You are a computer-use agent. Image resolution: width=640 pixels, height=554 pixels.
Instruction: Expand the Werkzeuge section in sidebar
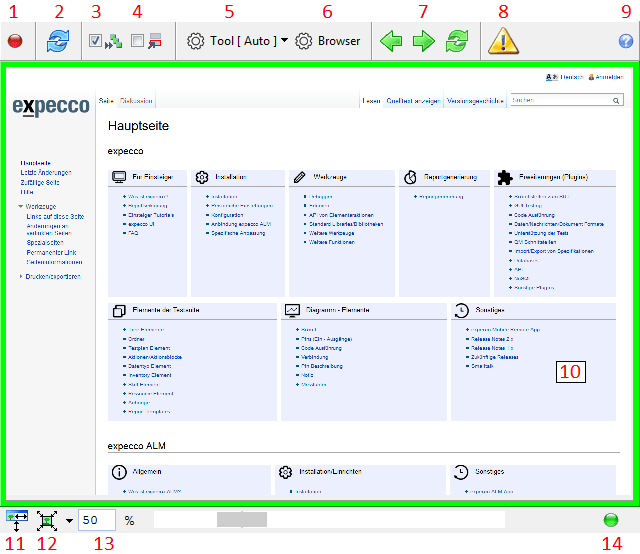click(x=22, y=206)
